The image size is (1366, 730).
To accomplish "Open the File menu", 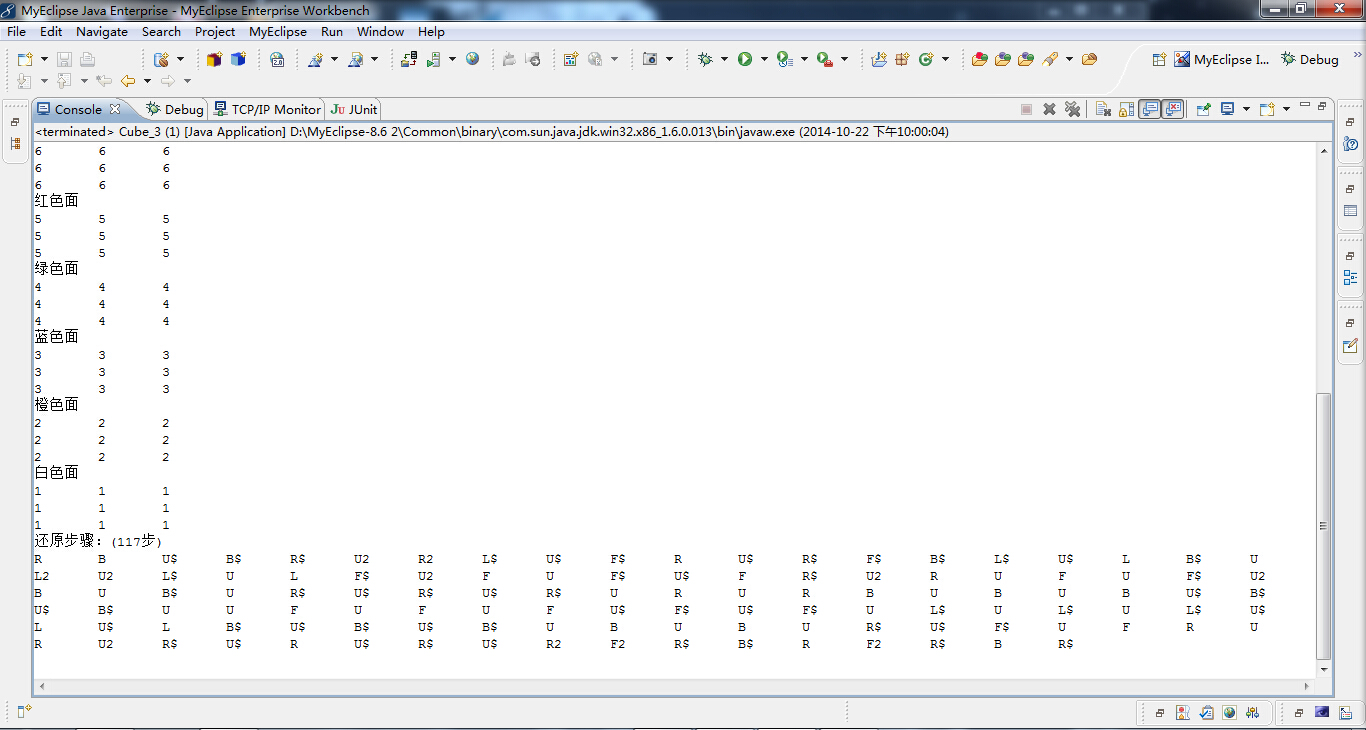I will click(x=16, y=31).
